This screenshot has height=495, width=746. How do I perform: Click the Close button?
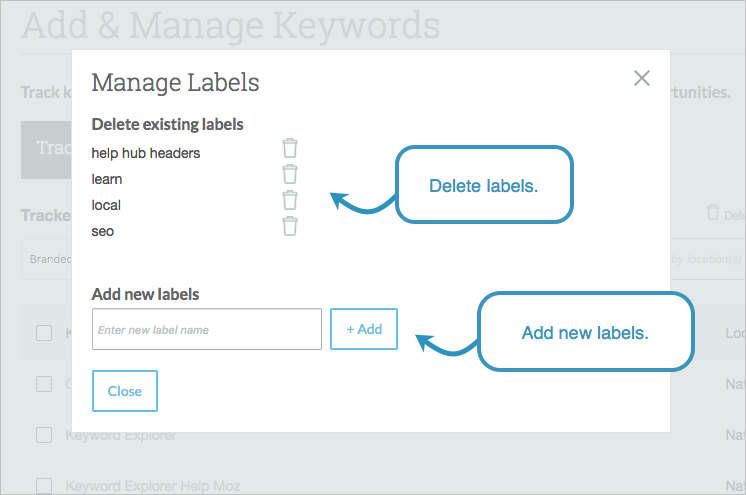[125, 391]
